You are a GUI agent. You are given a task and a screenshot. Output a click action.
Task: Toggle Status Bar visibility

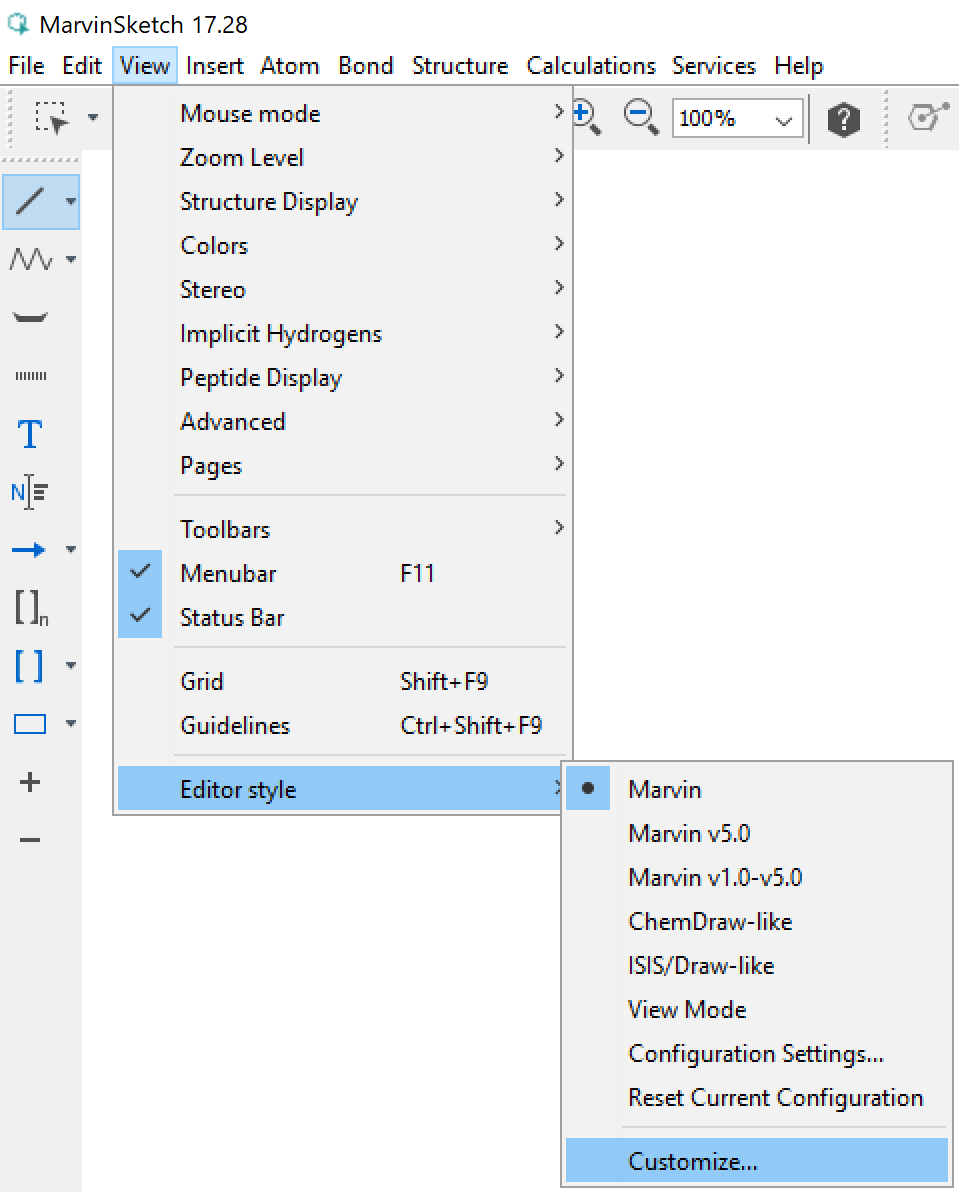point(232,618)
